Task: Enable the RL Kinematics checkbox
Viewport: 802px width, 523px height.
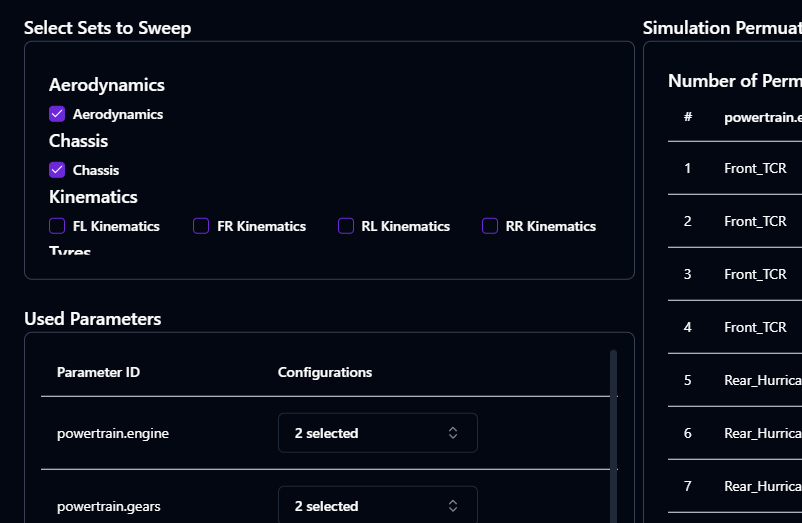Action: point(346,226)
